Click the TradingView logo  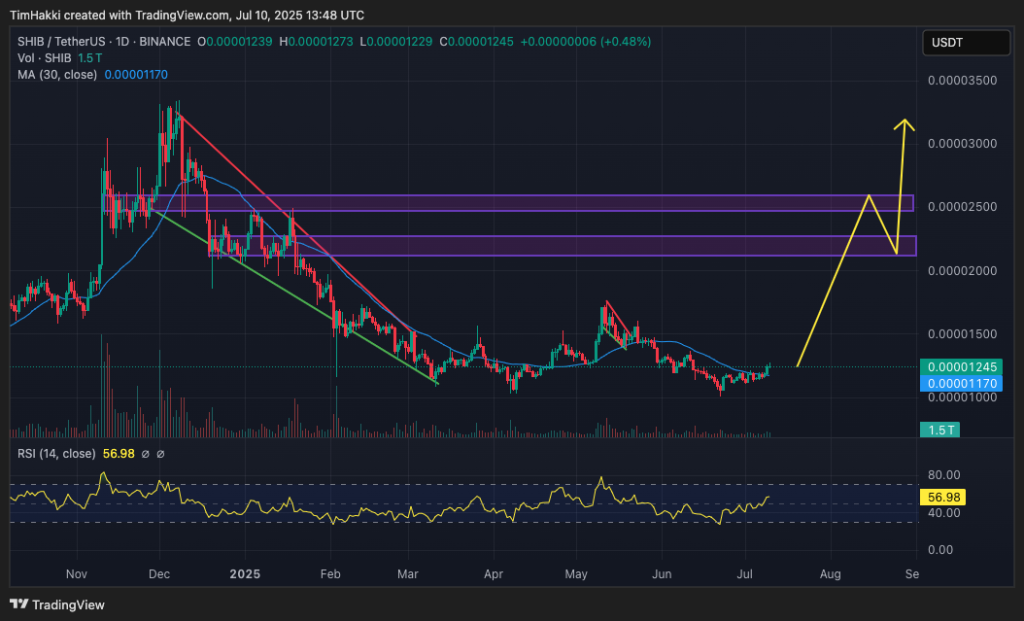[x=57, y=604]
